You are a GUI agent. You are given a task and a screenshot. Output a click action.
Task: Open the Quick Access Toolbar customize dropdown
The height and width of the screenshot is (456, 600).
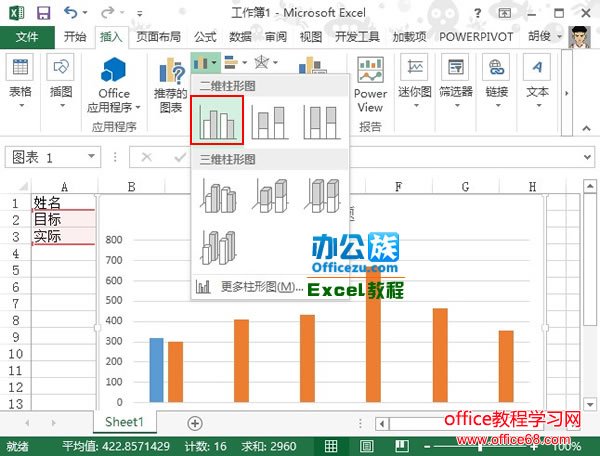pos(140,14)
